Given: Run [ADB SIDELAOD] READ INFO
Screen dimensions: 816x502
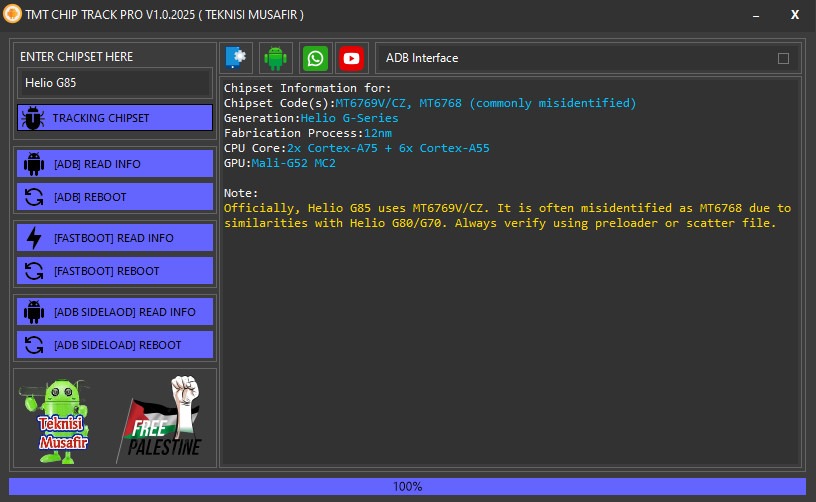Looking at the screenshot, I should point(115,312).
